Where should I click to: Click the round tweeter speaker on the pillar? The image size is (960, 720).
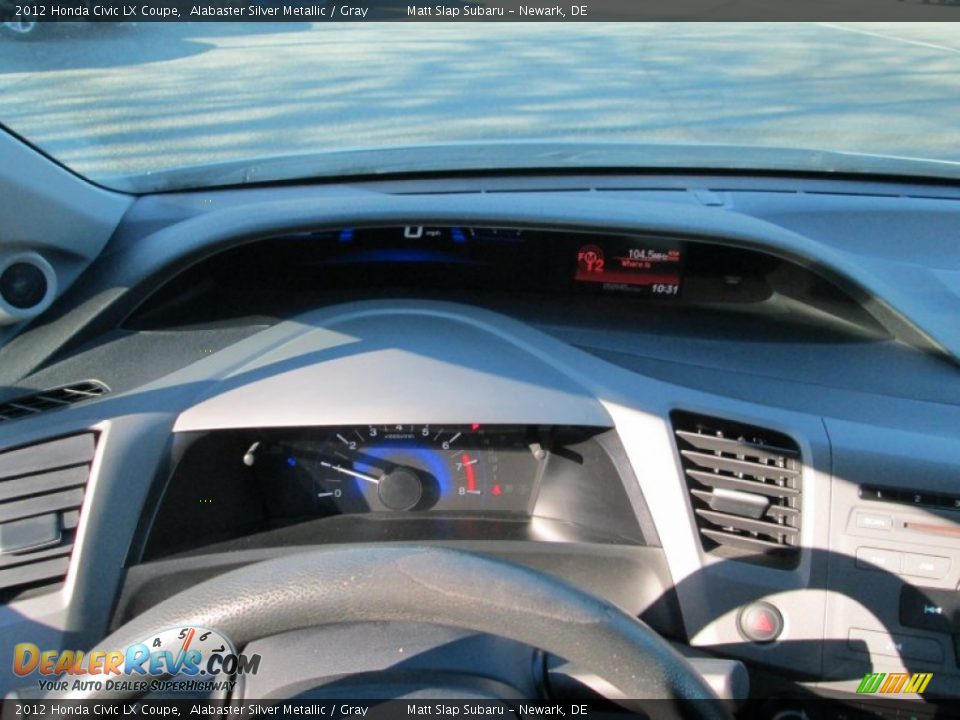(x=24, y=285)
